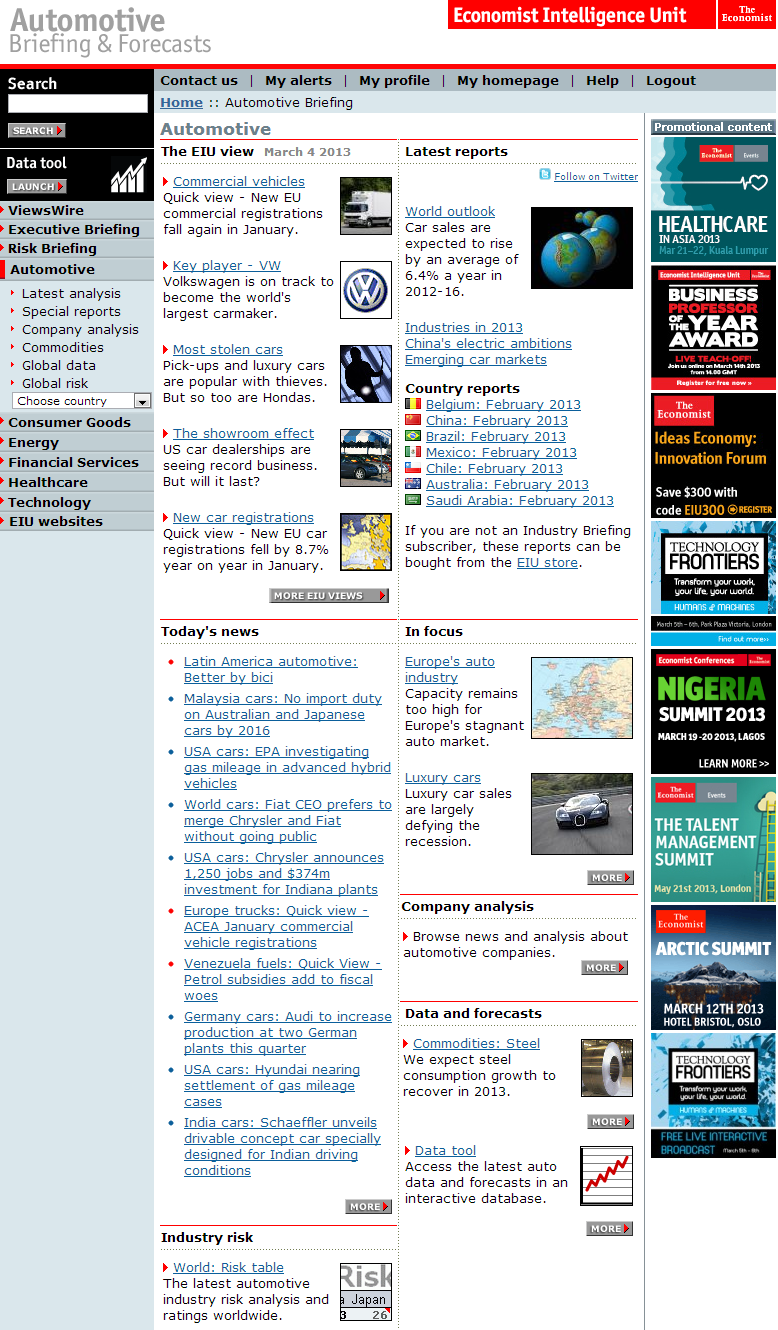Open My homepage from top menu
This screenshot has height=1330, width=778.
(x=508, y=81)
